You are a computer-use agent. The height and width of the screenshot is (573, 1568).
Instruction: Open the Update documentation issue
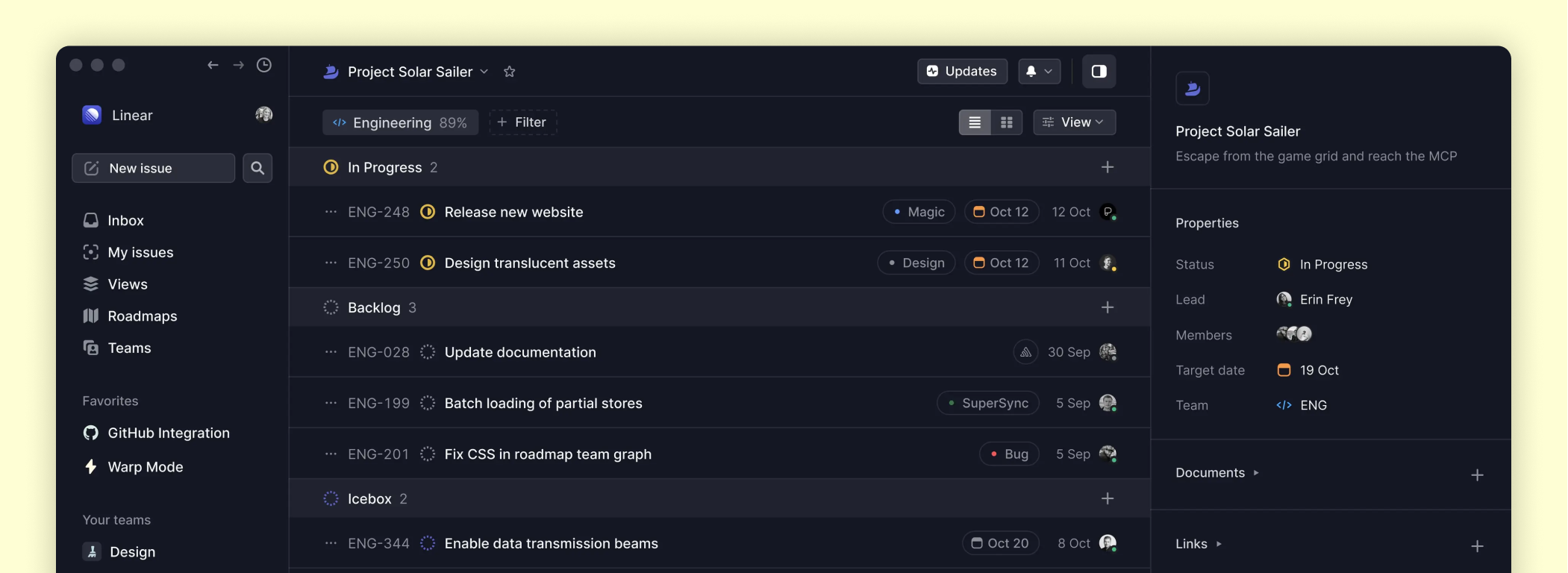coord(520,352)
